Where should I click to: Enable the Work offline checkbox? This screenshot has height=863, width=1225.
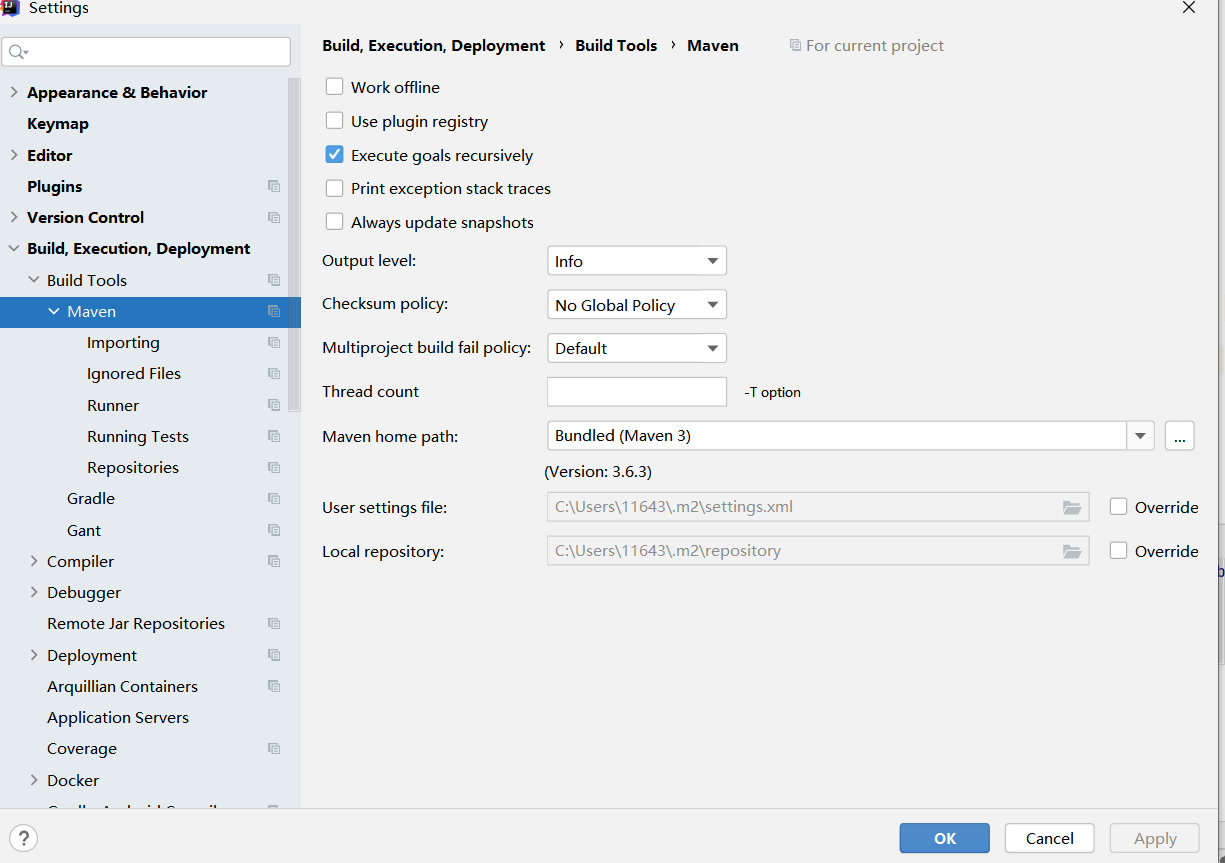[334, 87]
